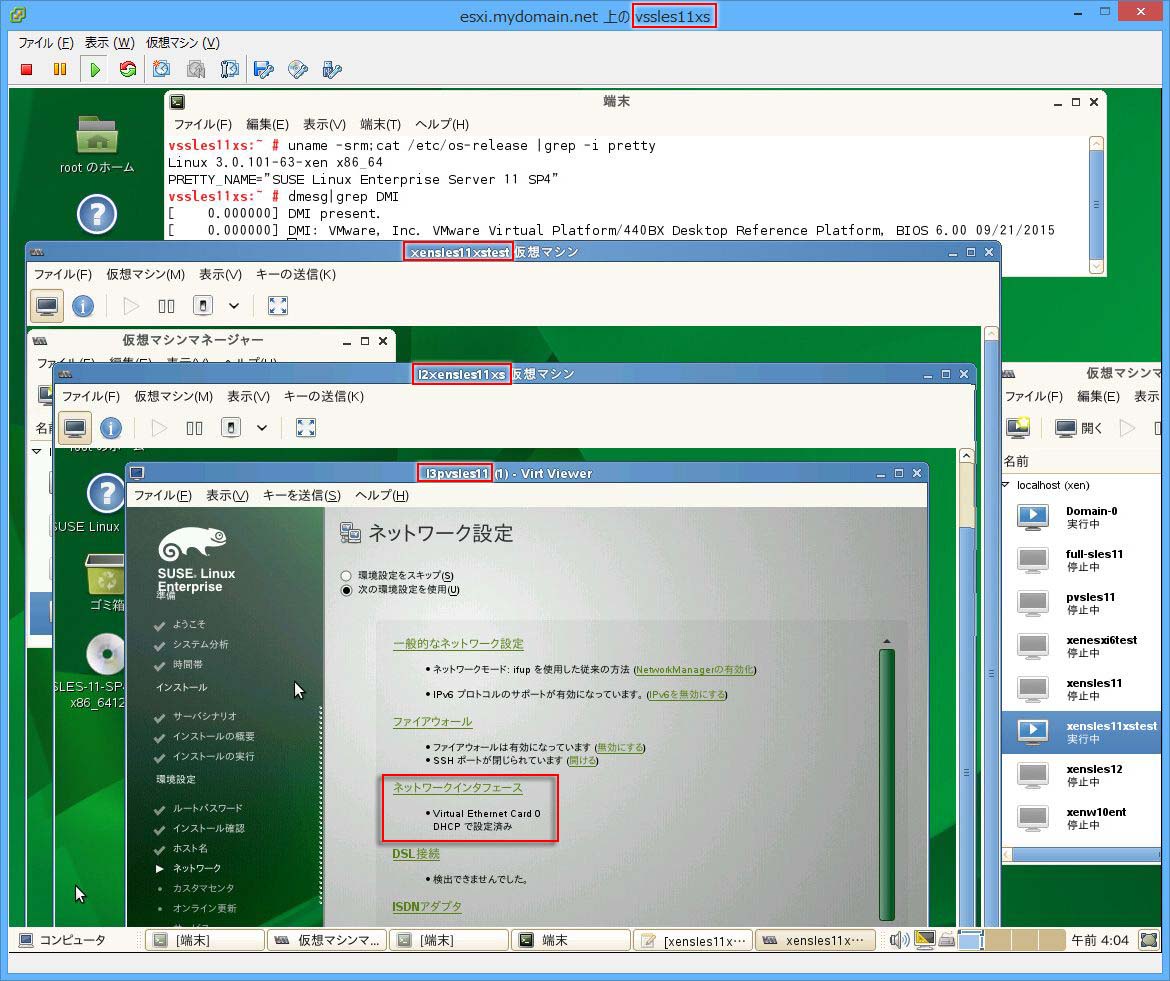Open the ネットワークインタフェース link
Viewport: 1170px width, 981px height.
(x=457, y=788)
